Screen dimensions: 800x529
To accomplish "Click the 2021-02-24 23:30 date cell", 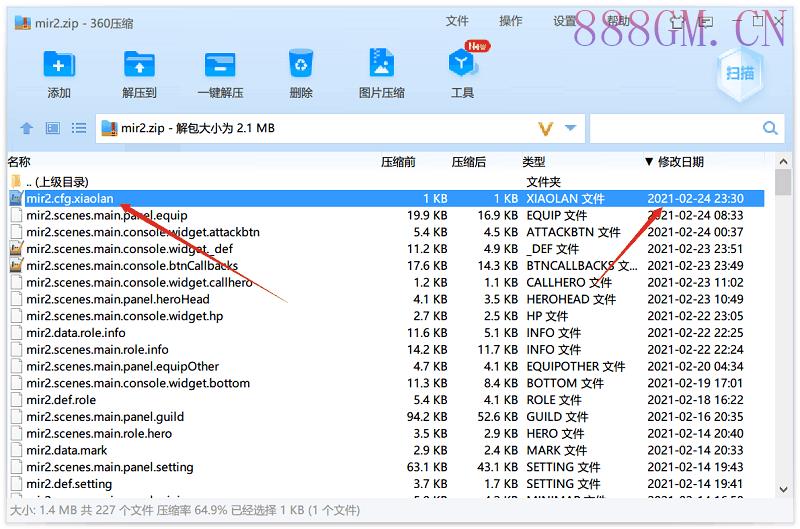I will pyautogui.click(x=695, y=198).
